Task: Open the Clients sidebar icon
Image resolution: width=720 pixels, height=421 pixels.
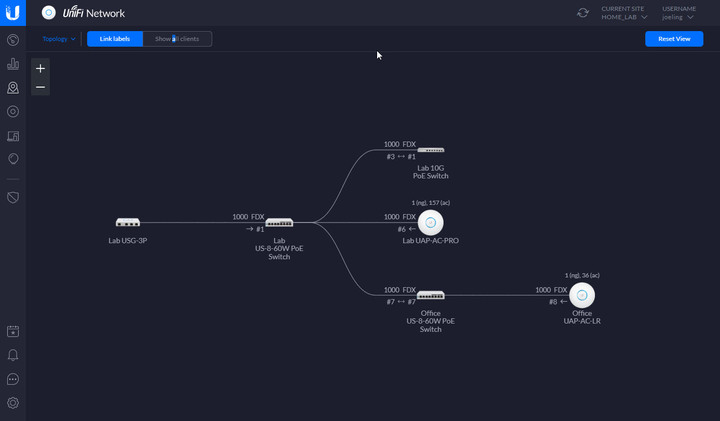Action: (x=13, y=136)
